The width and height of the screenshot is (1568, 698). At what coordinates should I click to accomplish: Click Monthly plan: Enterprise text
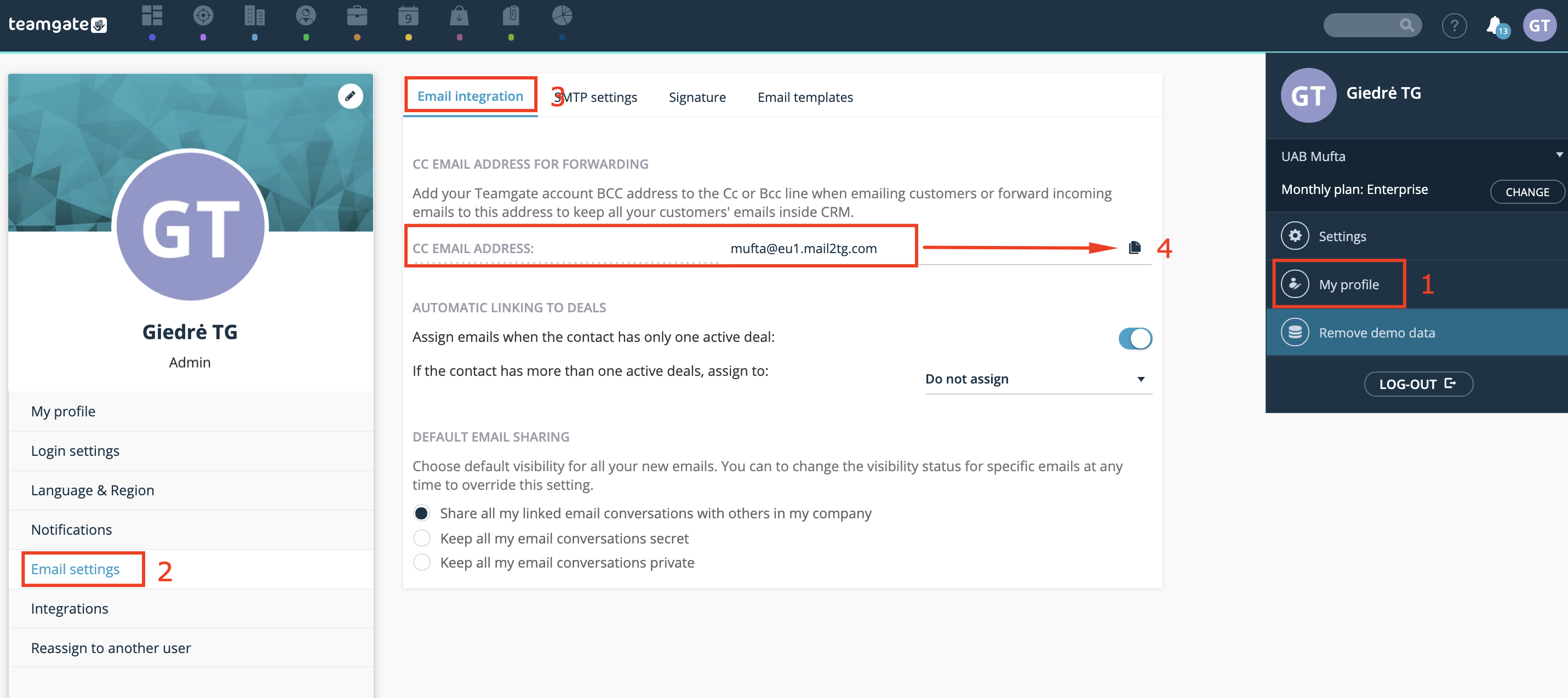pyautogui.click(x=1354, y=189)
